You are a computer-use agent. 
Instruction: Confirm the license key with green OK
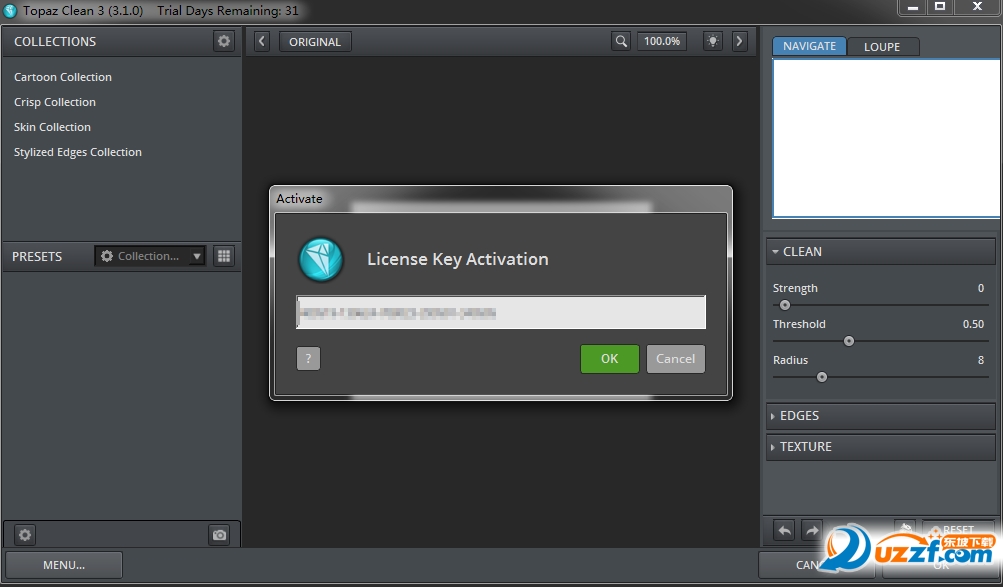pyautogui.click(x=610, y=359)
